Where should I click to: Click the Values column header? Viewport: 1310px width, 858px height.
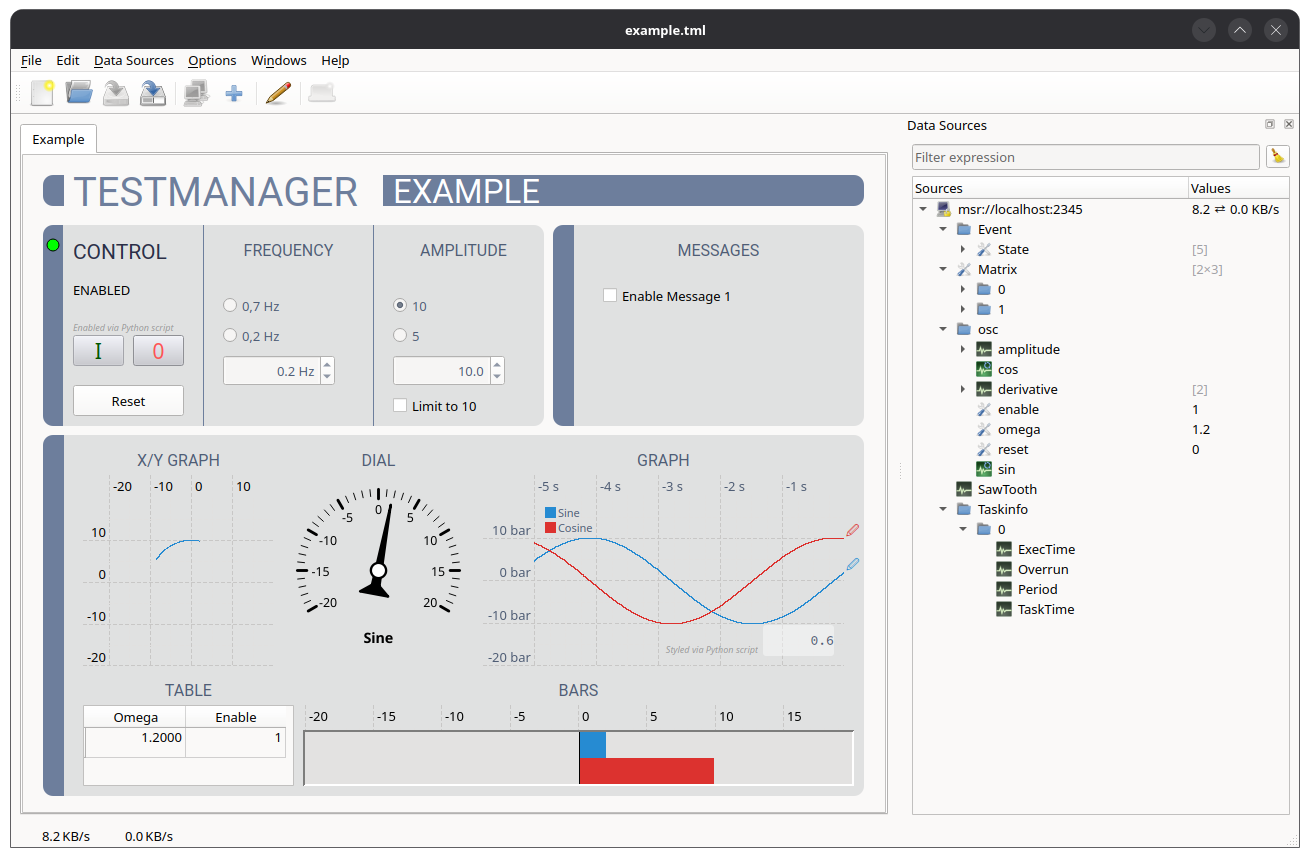pos(1238,188)
